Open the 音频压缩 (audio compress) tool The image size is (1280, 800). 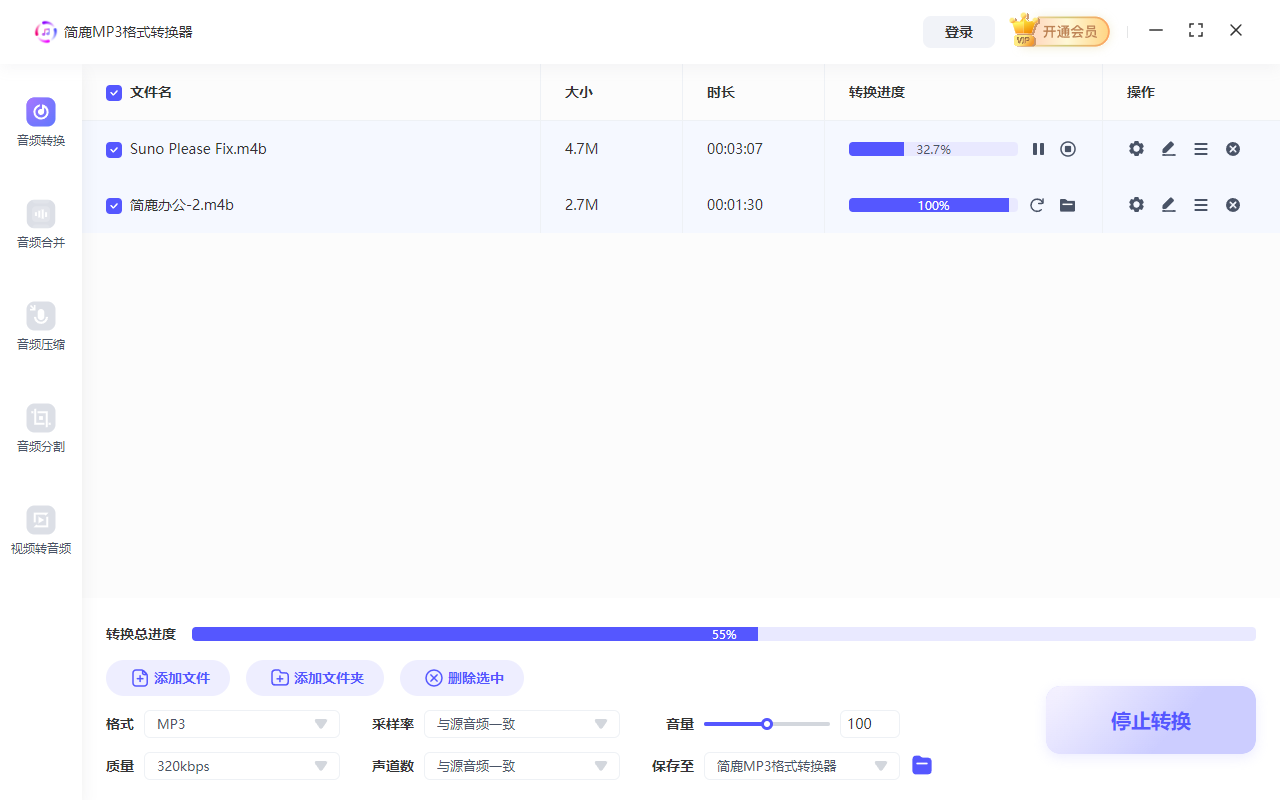pos(40,325)
